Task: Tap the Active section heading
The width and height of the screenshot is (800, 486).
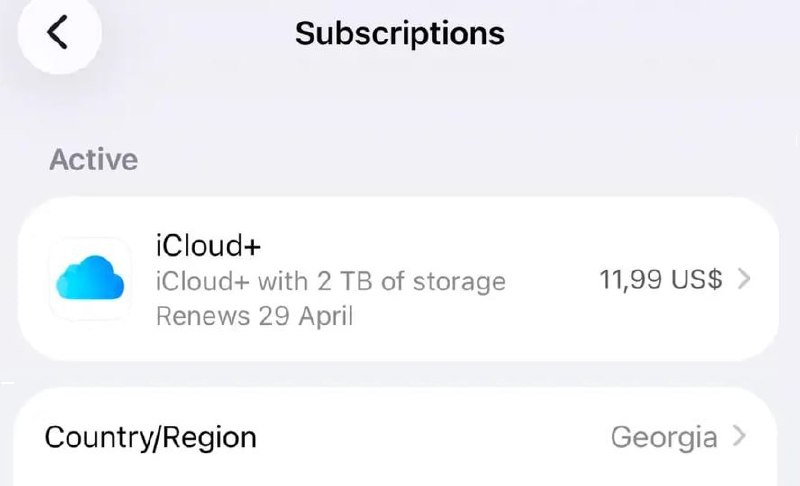Action: point(93,160)
